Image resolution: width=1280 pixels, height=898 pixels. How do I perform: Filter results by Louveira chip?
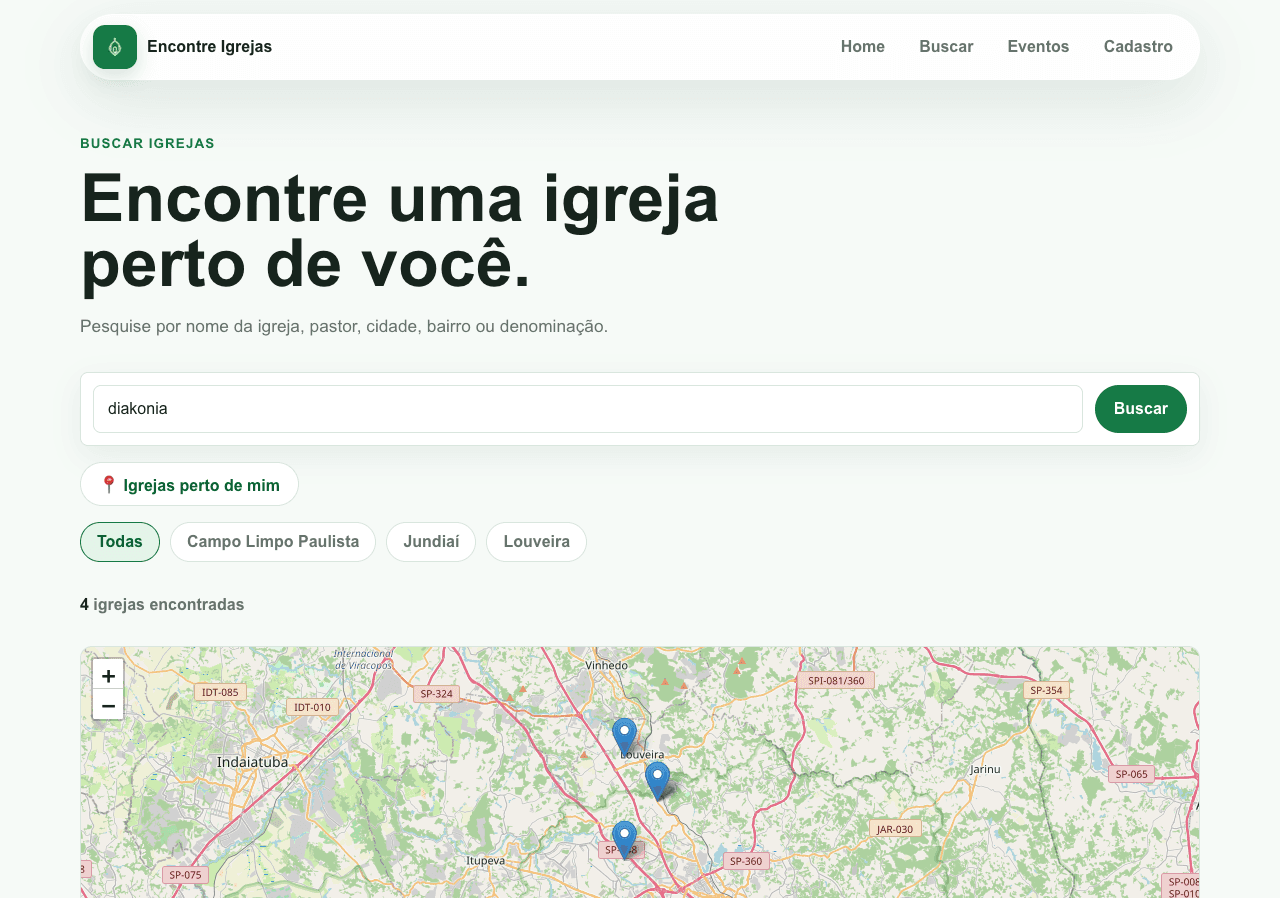[x=537, y=542]
